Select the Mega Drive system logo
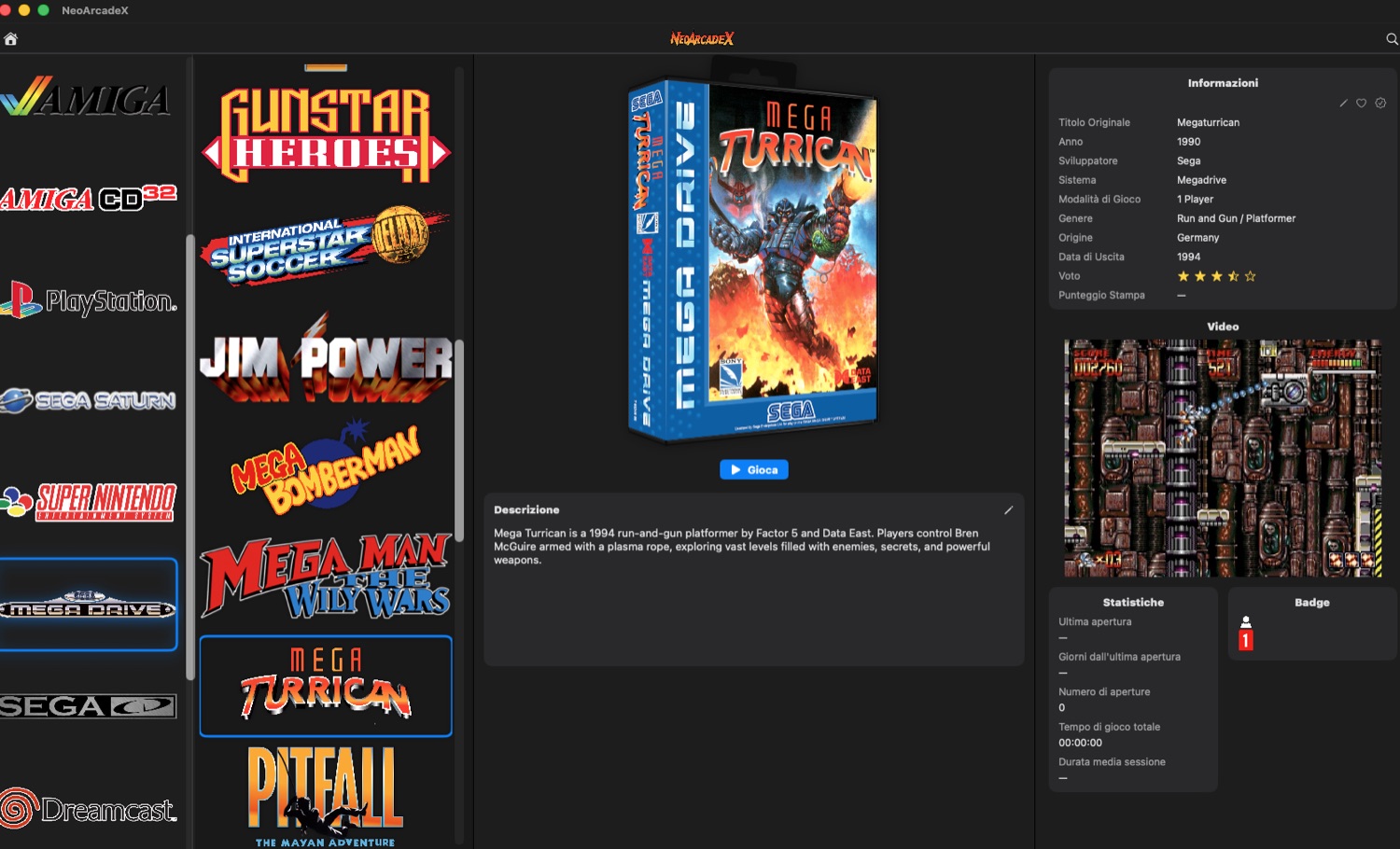This screenshot has width=1400, height=849. point(89,605)
